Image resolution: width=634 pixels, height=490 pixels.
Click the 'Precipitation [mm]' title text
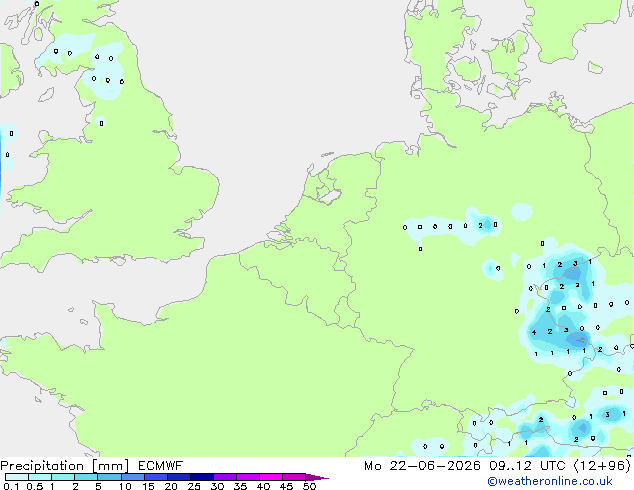[65, 466]
